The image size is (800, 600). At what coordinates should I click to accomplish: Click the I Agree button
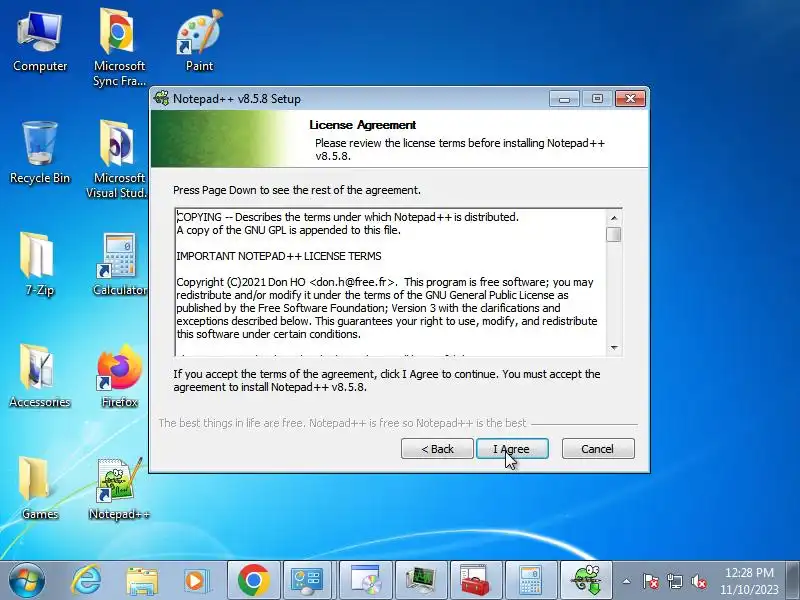click(512, 448)
